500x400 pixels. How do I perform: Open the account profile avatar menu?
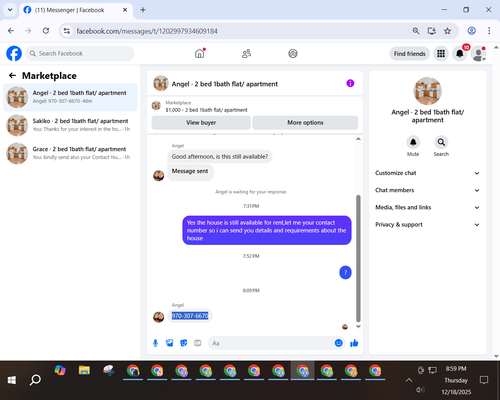(479, 54)
